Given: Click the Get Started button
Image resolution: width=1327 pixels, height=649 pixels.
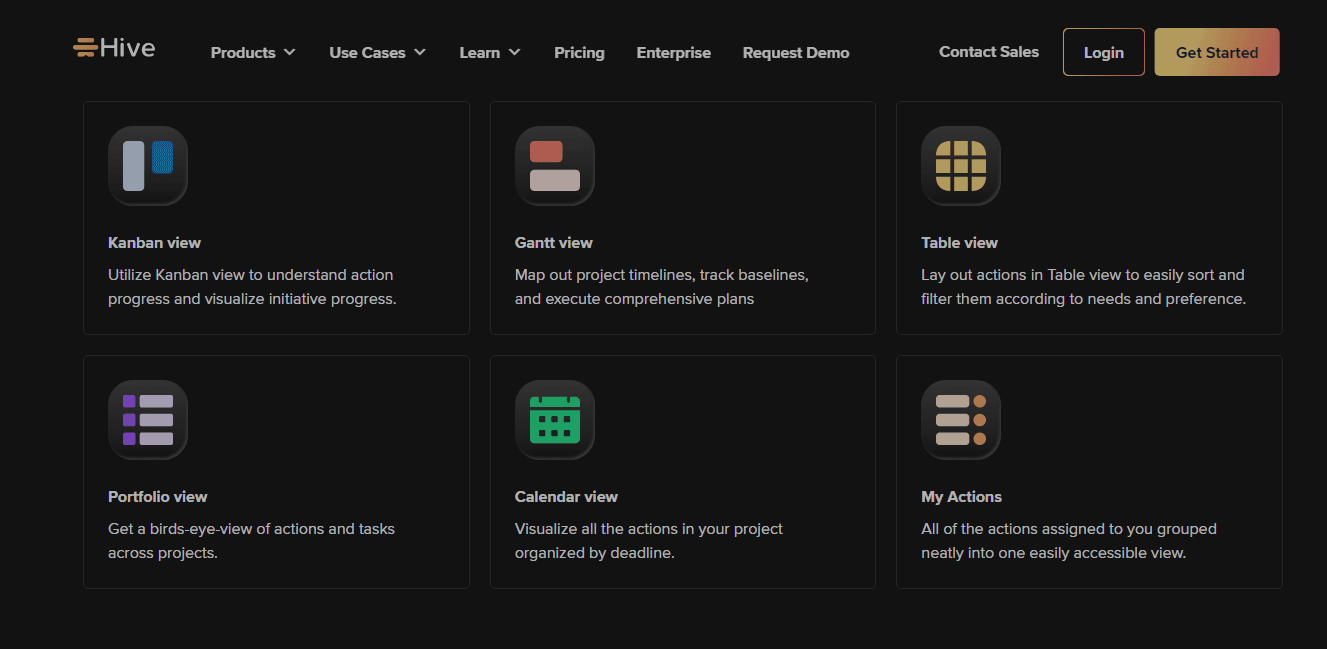Looking at the screenshot, I should (1216, 51).
